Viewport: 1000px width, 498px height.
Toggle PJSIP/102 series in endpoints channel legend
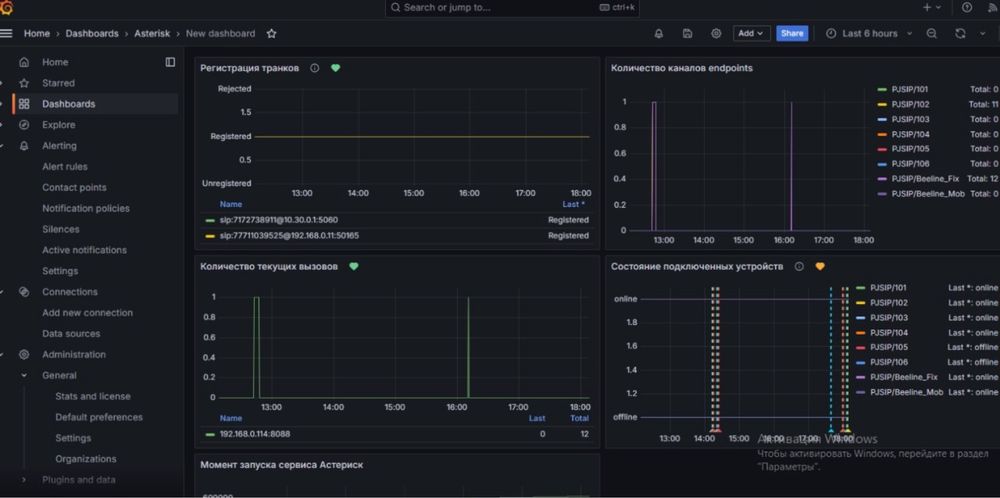(910, 105)
